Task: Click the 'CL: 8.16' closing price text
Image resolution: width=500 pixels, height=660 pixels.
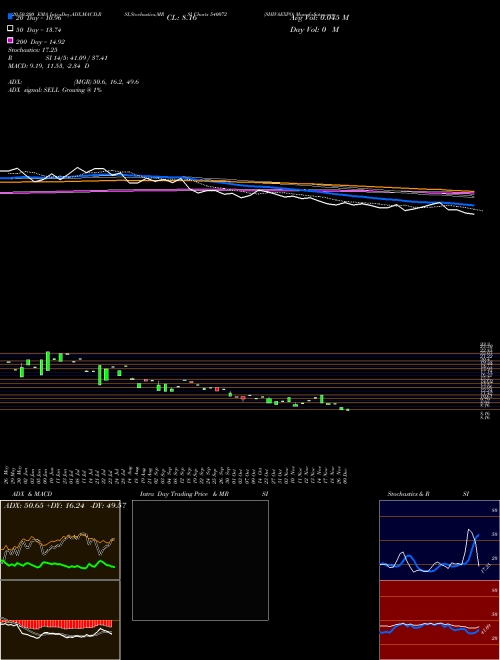Action: tap(182, 18)
